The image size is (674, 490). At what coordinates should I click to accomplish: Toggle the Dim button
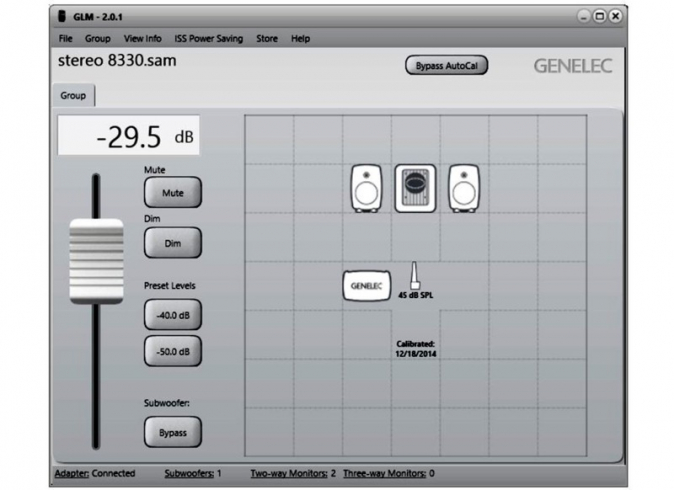[173, 242]
